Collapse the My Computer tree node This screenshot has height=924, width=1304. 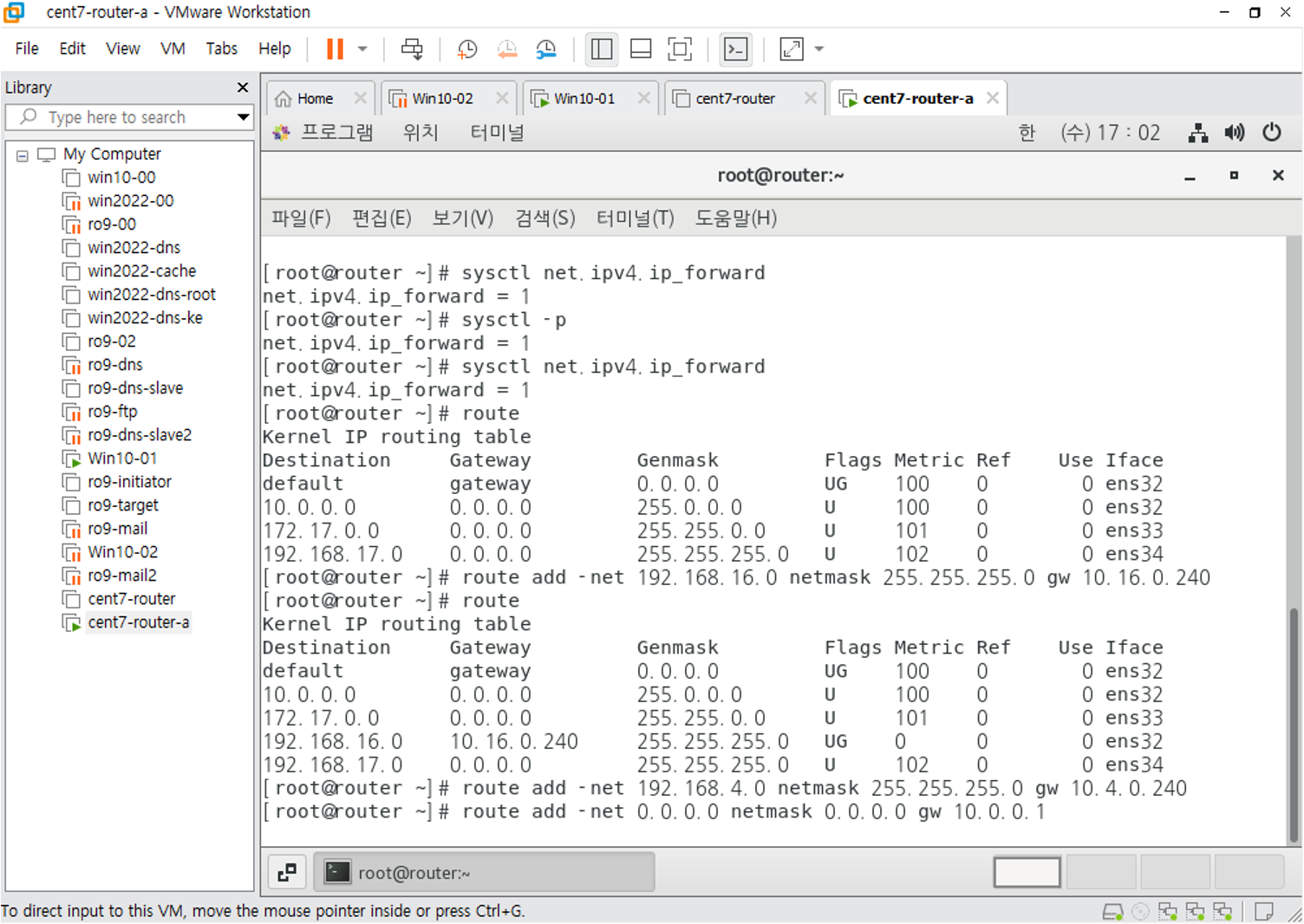click(23, 155)
